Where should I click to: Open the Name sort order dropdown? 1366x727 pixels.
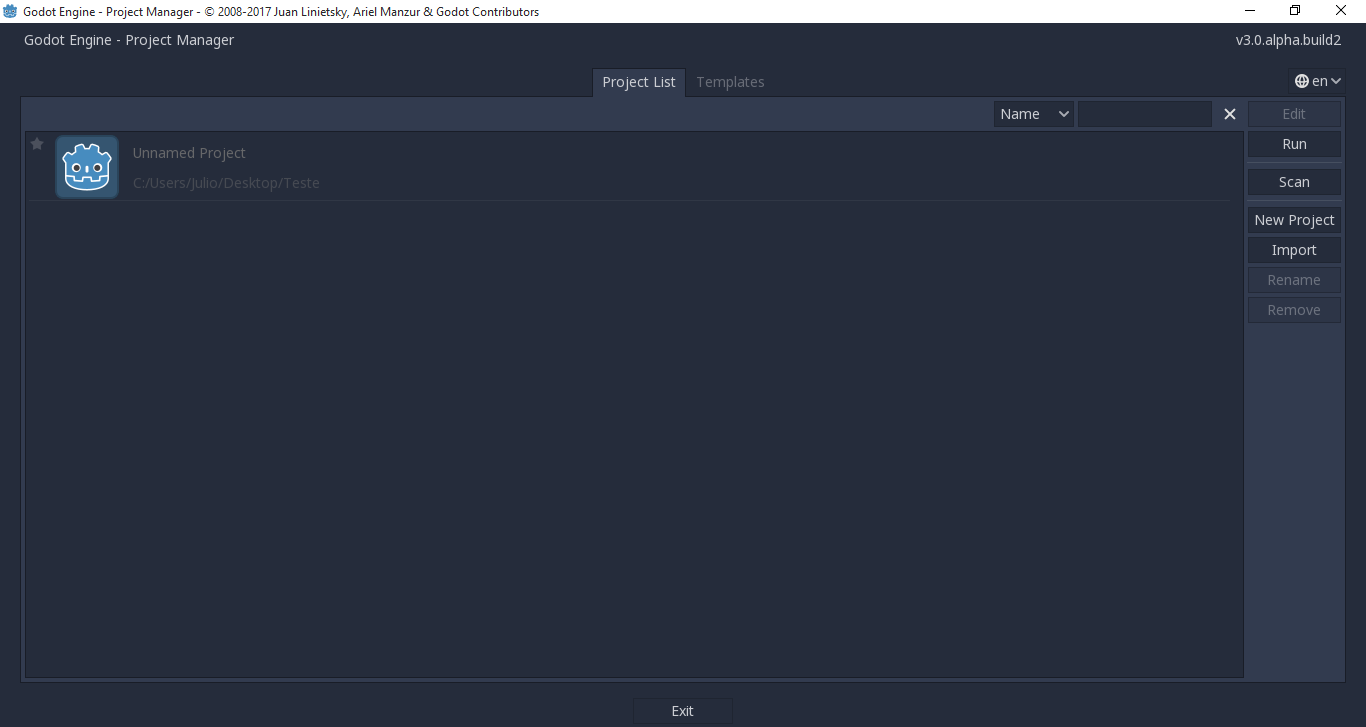click(1033, 113)
